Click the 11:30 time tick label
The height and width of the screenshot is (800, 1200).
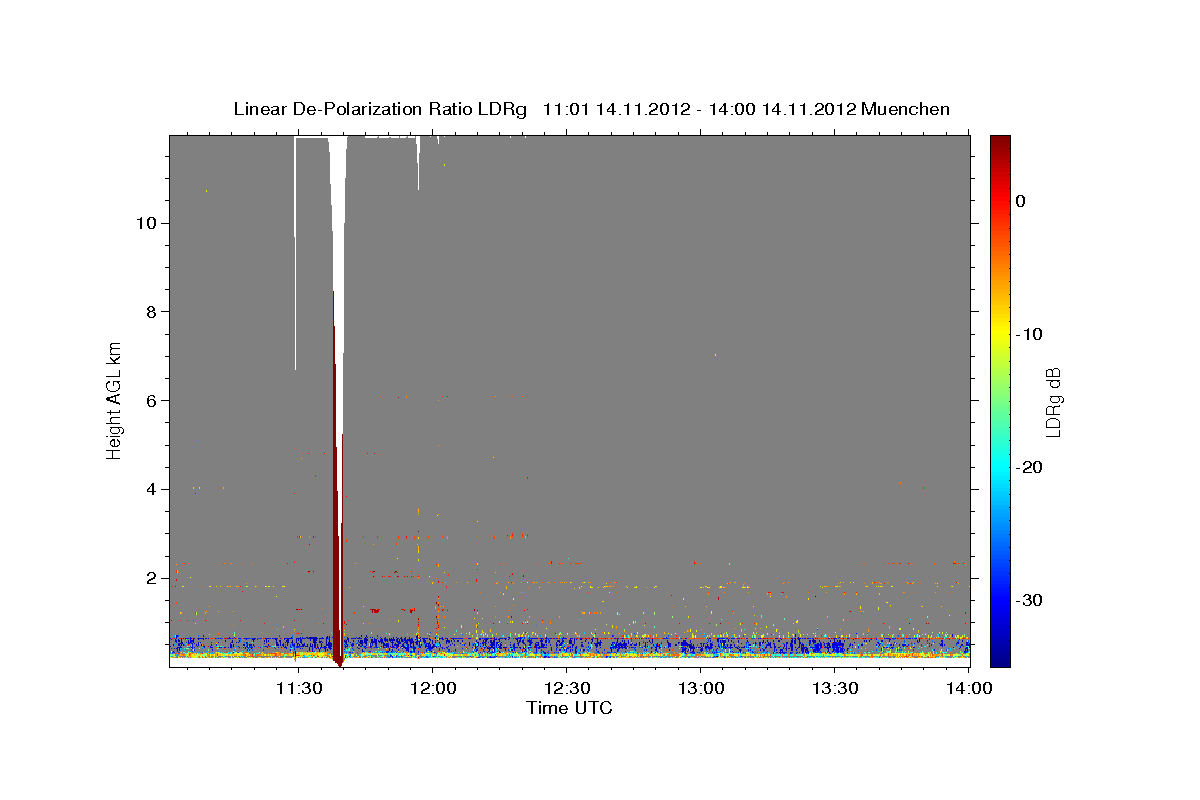coord(299,688)
